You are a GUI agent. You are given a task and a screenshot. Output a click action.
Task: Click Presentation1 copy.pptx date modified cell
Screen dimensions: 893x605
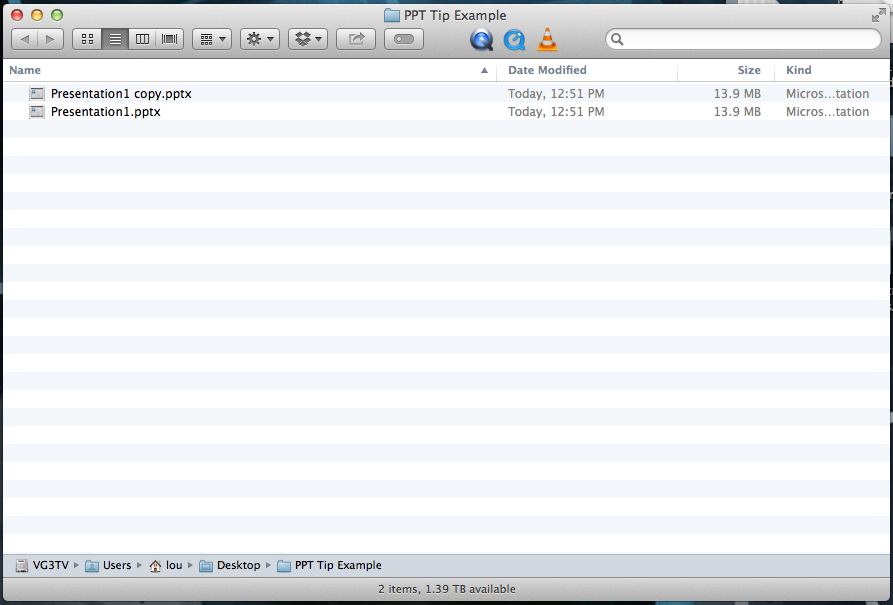click(556, 93)
